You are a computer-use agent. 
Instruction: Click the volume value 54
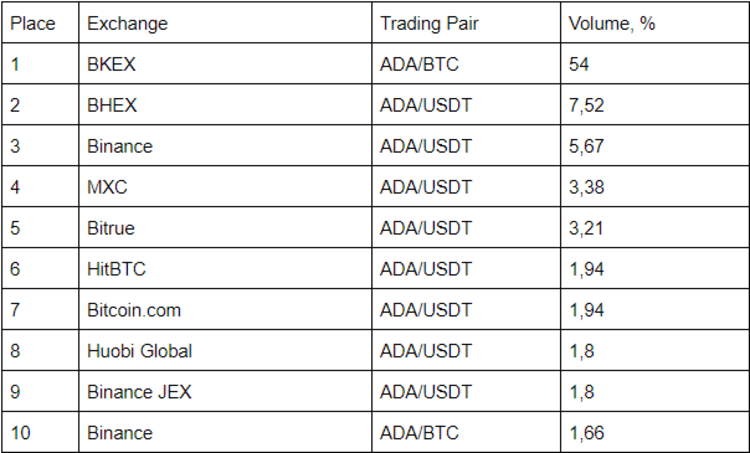click(579, 64)
